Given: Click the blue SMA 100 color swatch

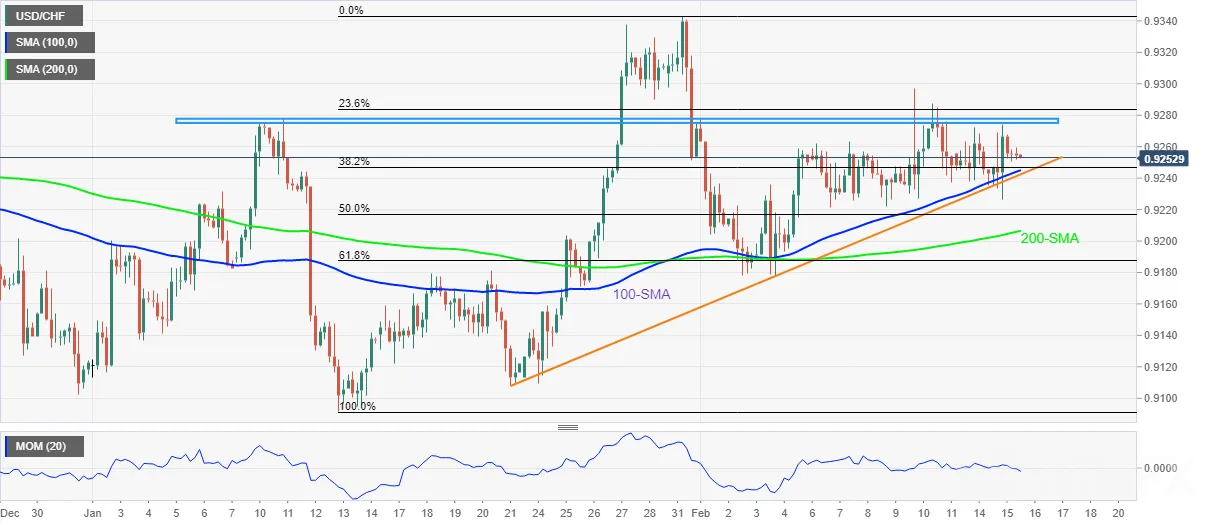Looking at the screenshot, I should 9,43.
